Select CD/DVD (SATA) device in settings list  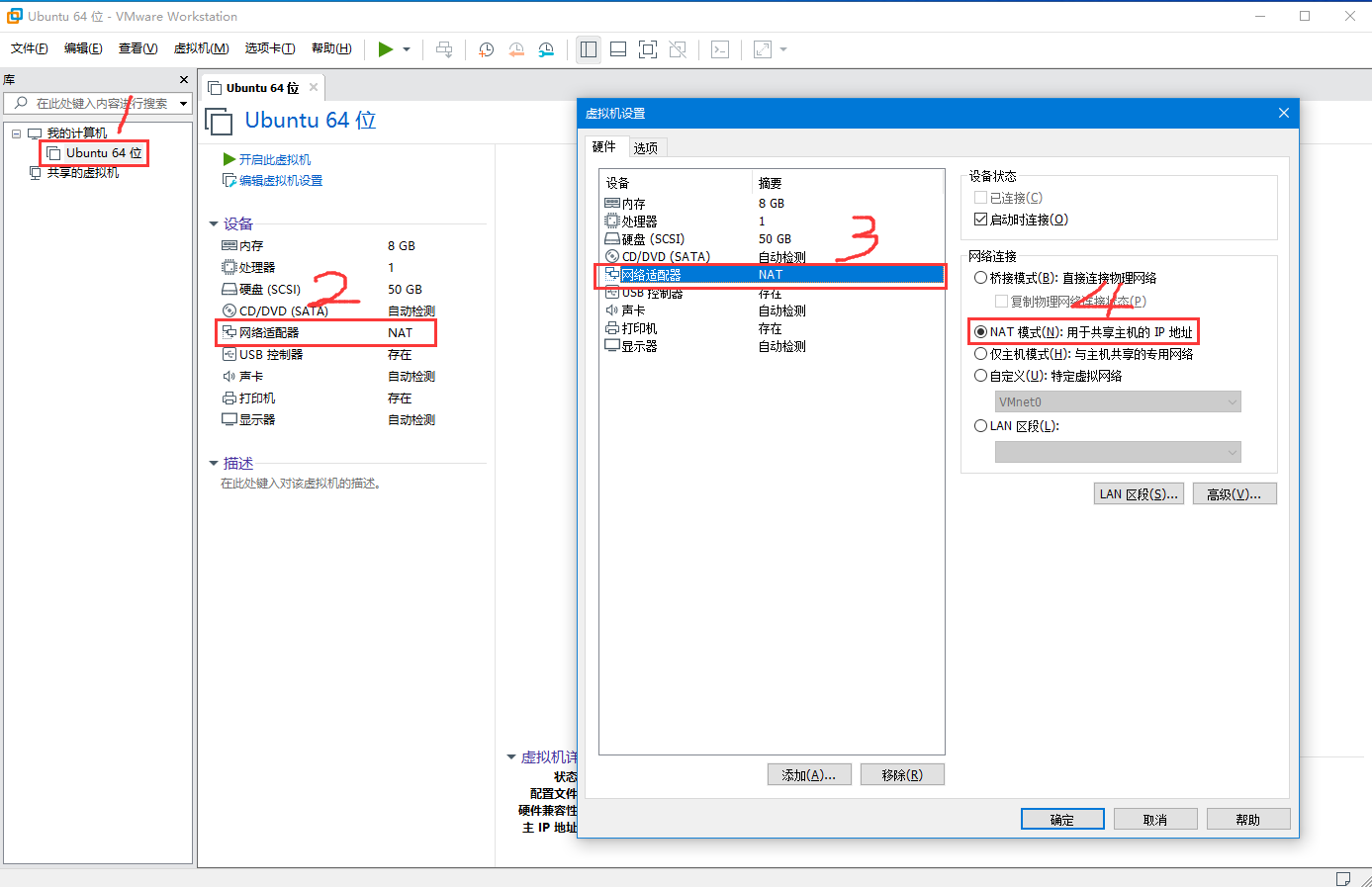pyautogui.click(x=772, y=256)
